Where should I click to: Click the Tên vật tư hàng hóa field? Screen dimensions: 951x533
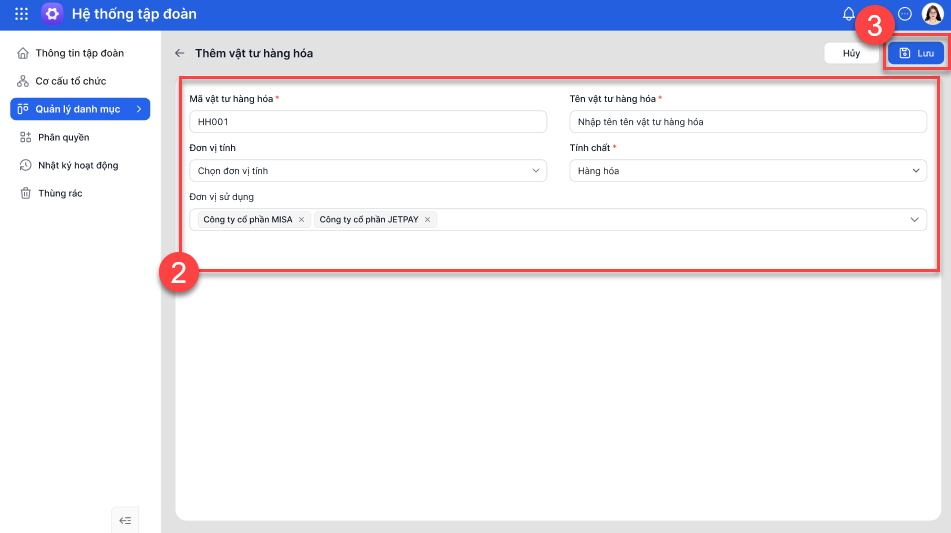point(748,122)
